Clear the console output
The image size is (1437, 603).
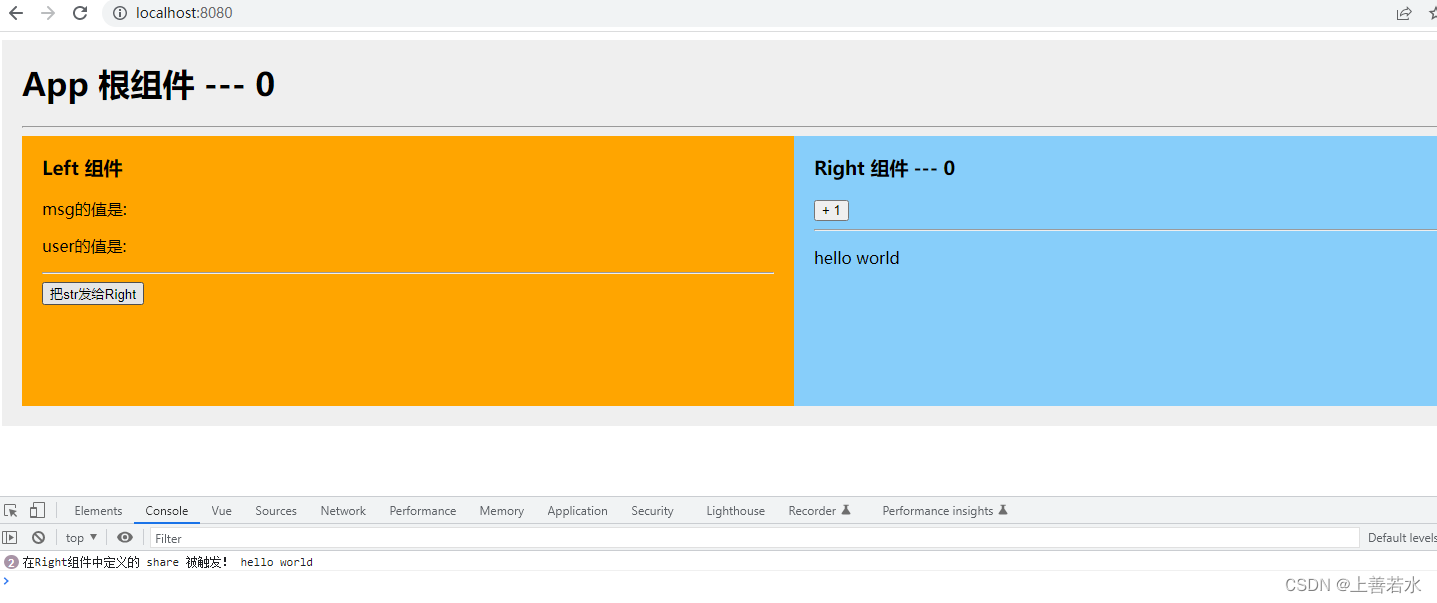click(x=38, y=537)
